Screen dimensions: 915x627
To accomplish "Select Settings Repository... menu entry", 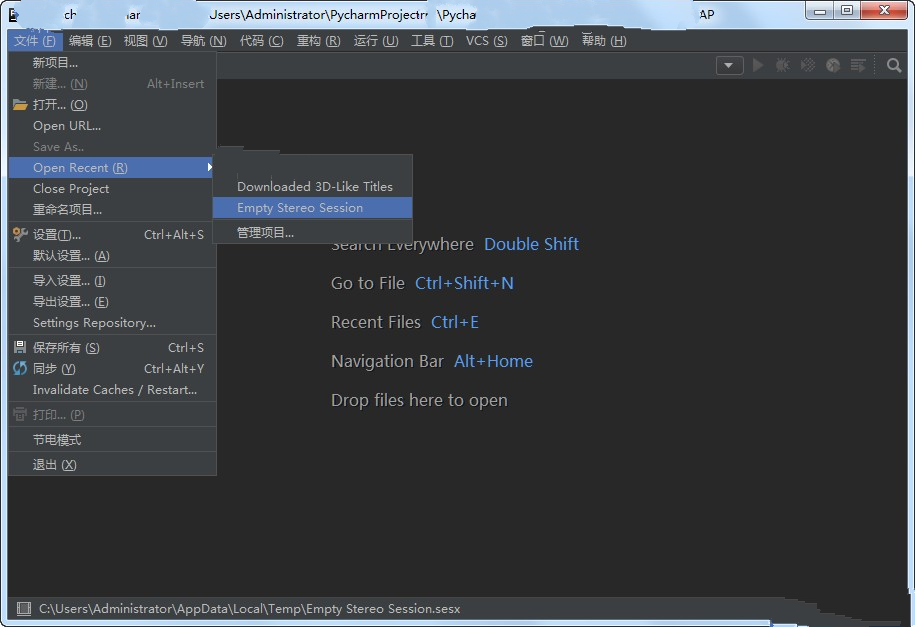I will click(x=113, y=323).
